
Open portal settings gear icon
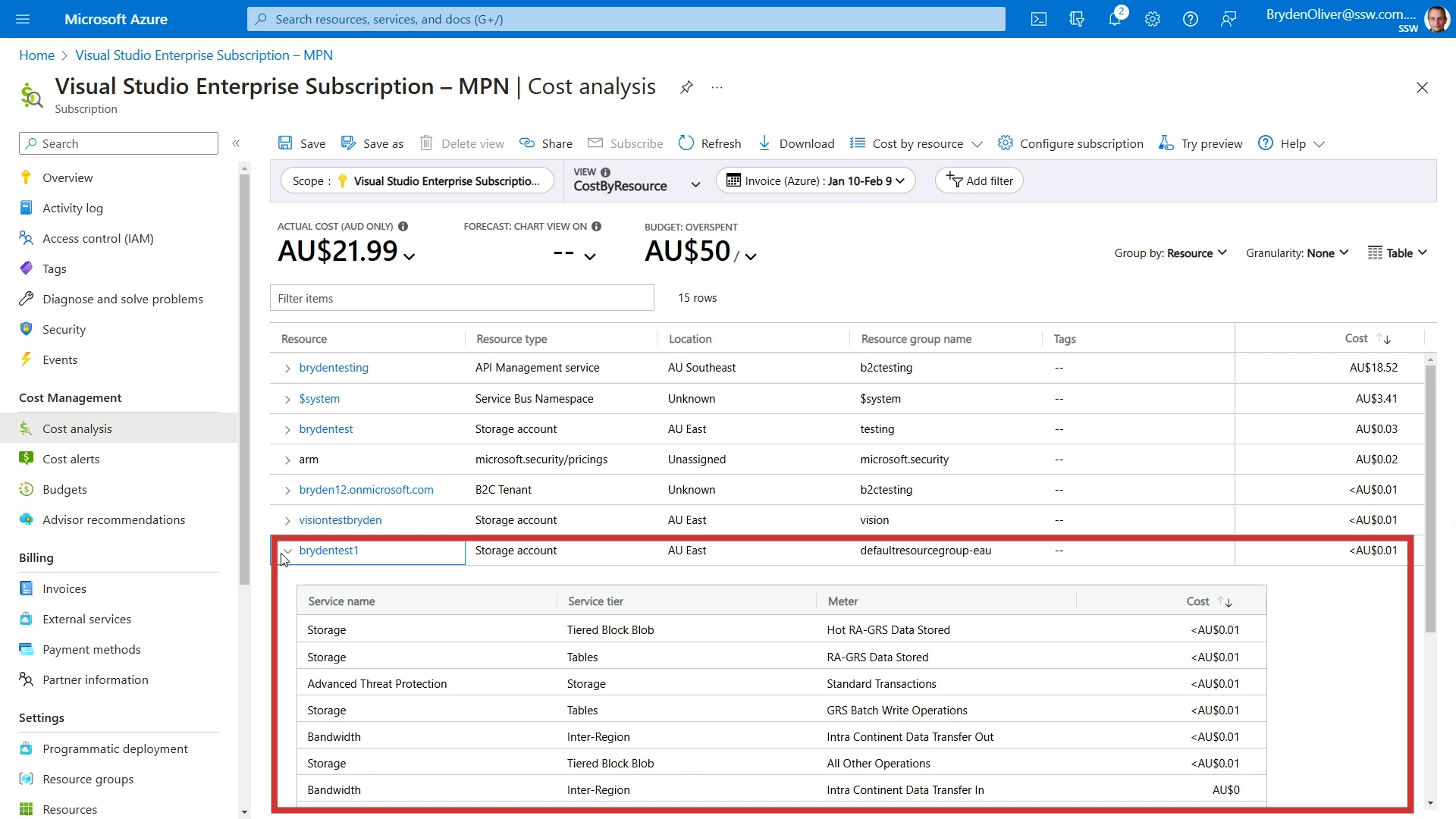coord(1153,20)
